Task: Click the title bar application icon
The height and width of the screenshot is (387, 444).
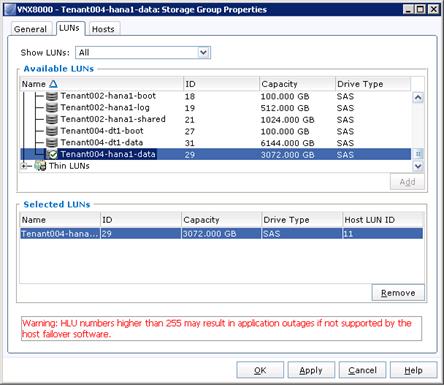Action: coord(10,9)
